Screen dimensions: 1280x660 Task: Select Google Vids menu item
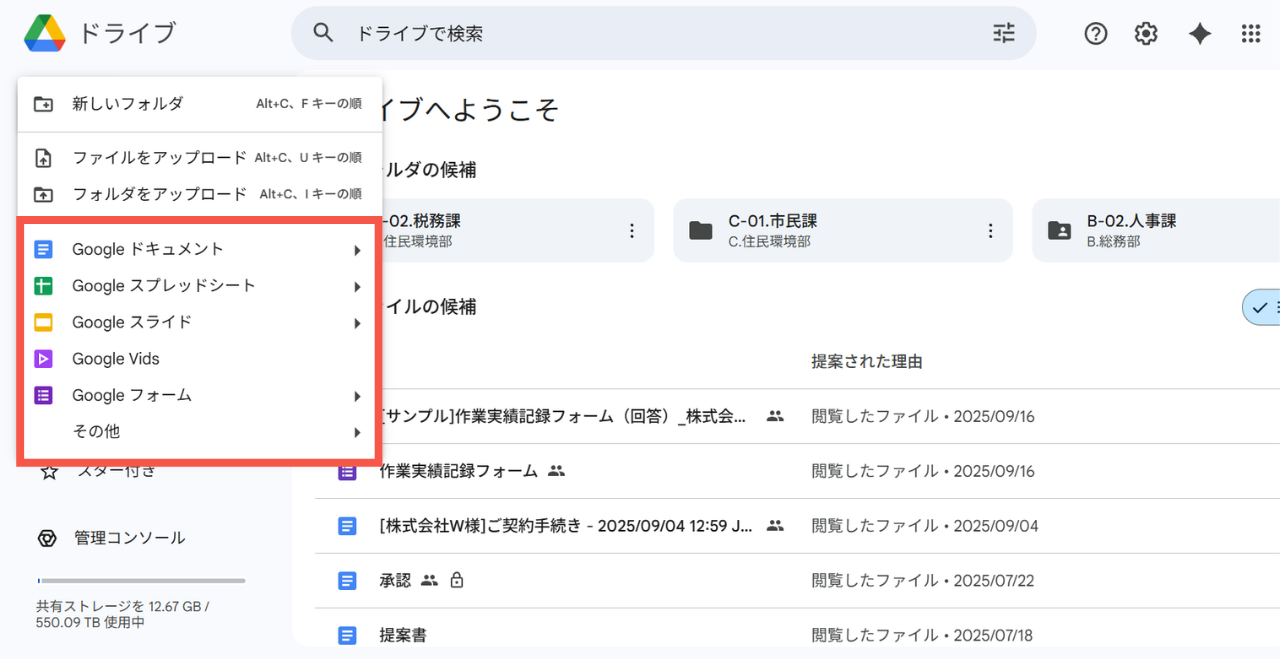point(200,359)
